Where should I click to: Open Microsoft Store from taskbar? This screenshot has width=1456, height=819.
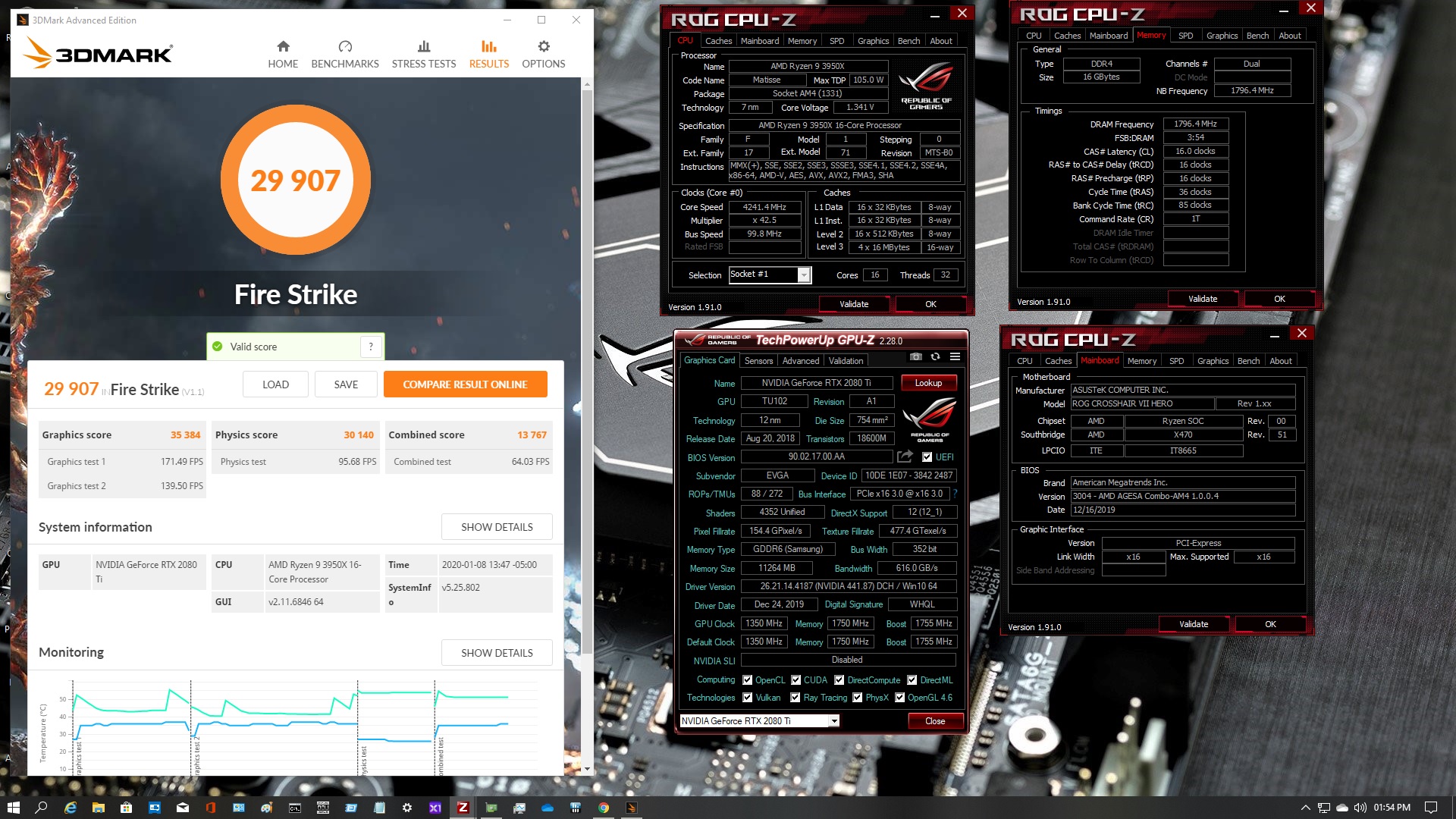pyautogui.click(x=126, y=808)
